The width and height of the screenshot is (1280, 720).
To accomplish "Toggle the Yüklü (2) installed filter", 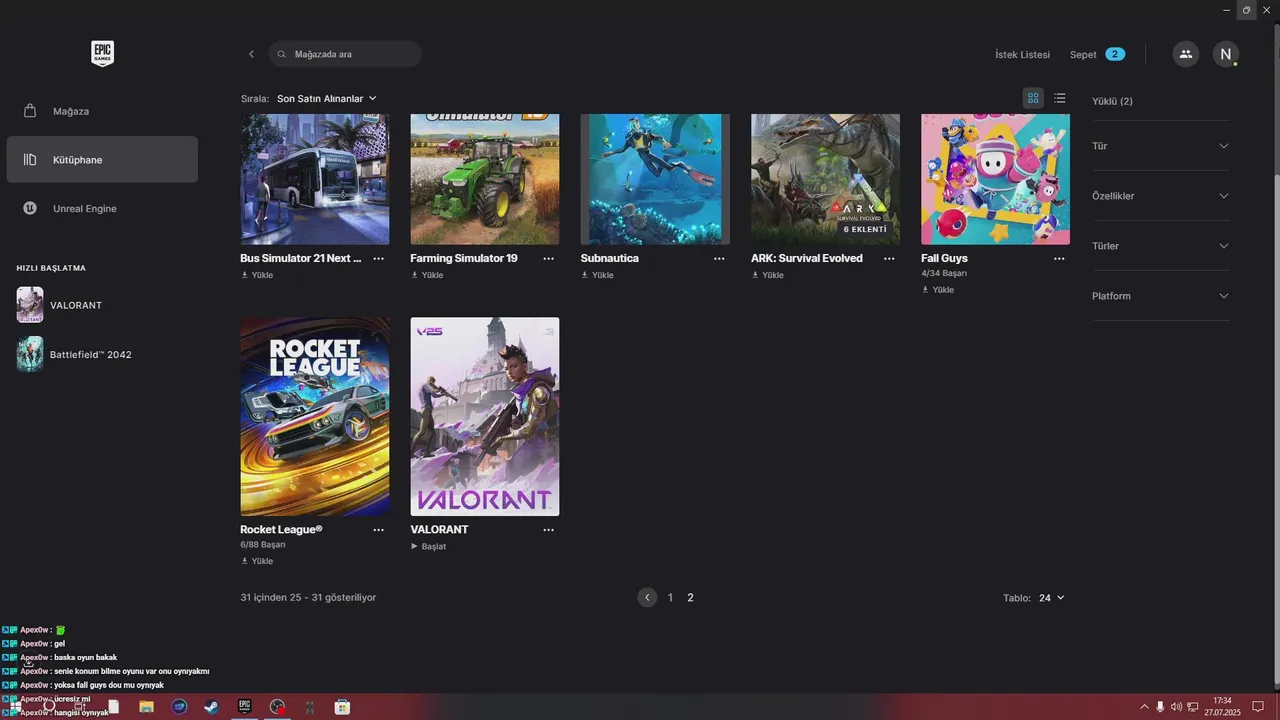I will click(x=1112, y=101).
